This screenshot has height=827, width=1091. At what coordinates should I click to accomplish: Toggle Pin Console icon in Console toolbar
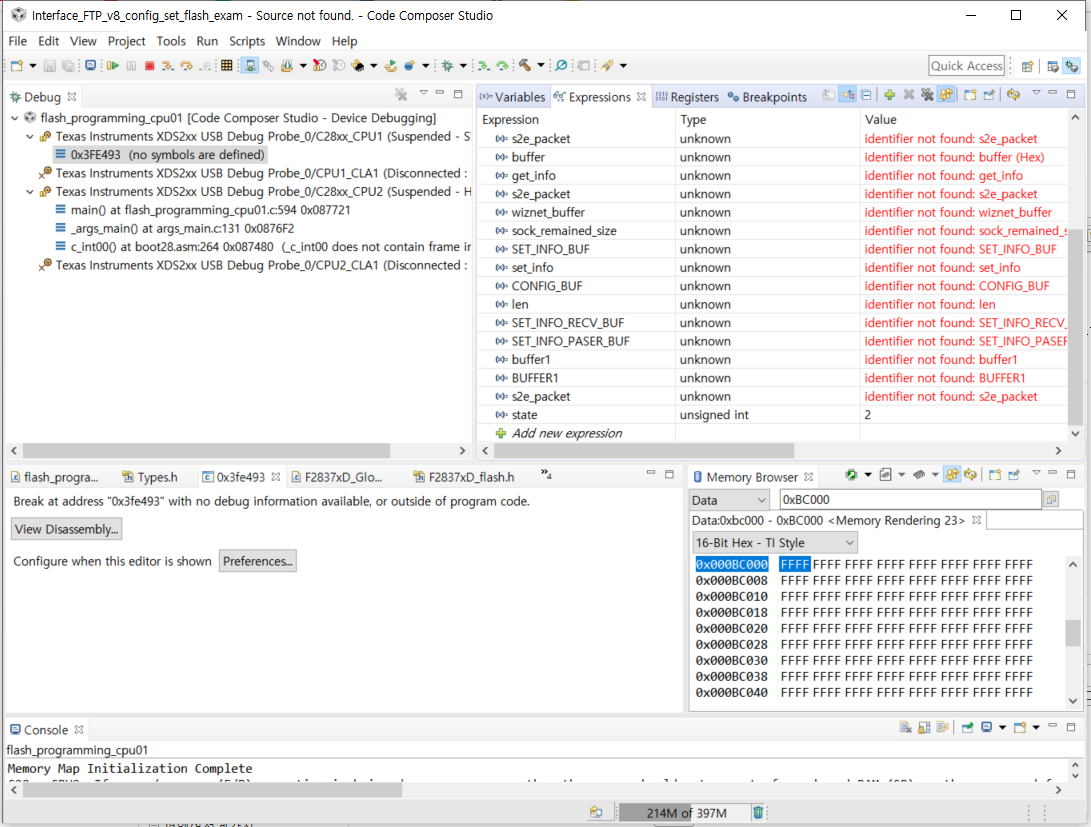pos(967,728)
